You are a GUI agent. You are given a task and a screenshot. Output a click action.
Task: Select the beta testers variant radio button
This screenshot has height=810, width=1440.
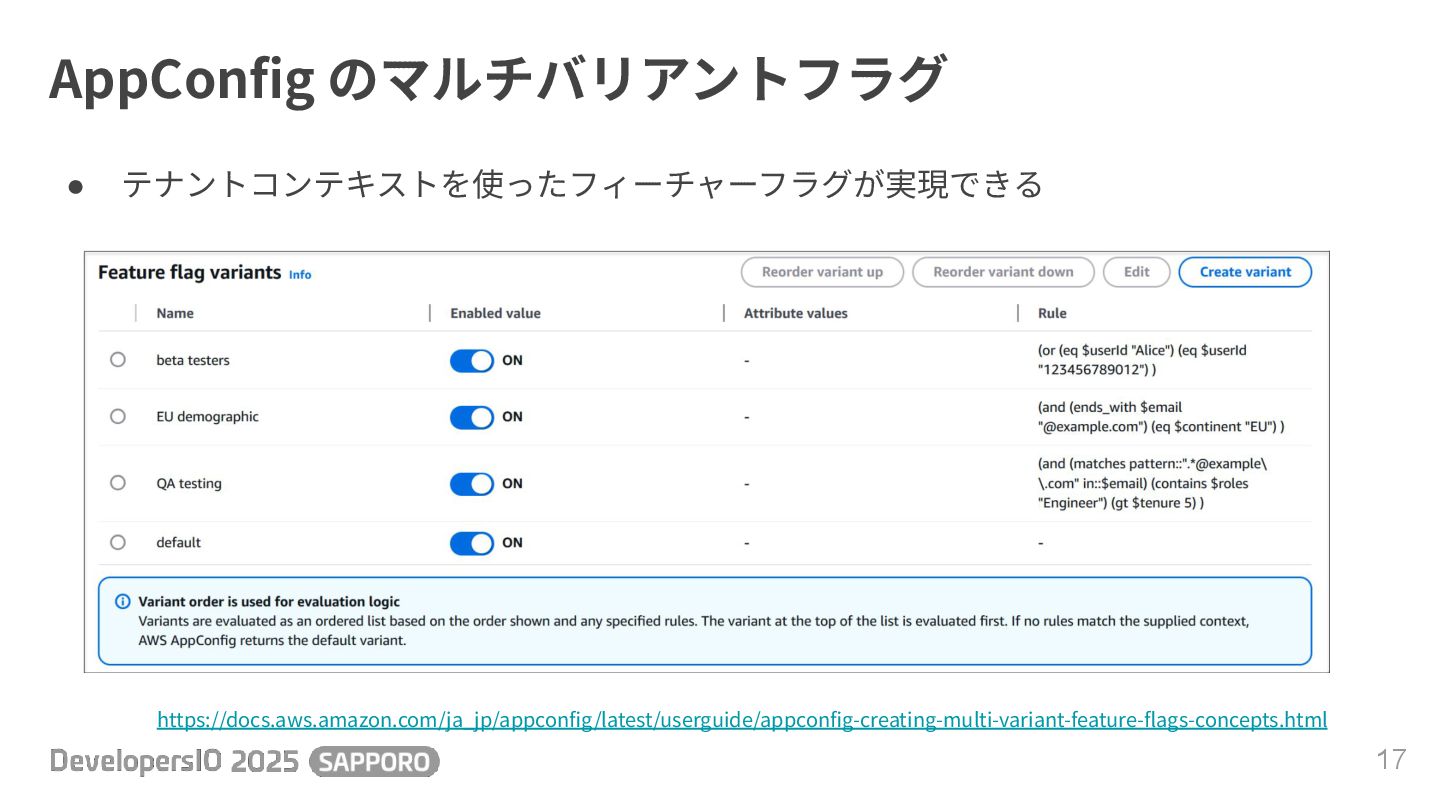pos(118,360)
